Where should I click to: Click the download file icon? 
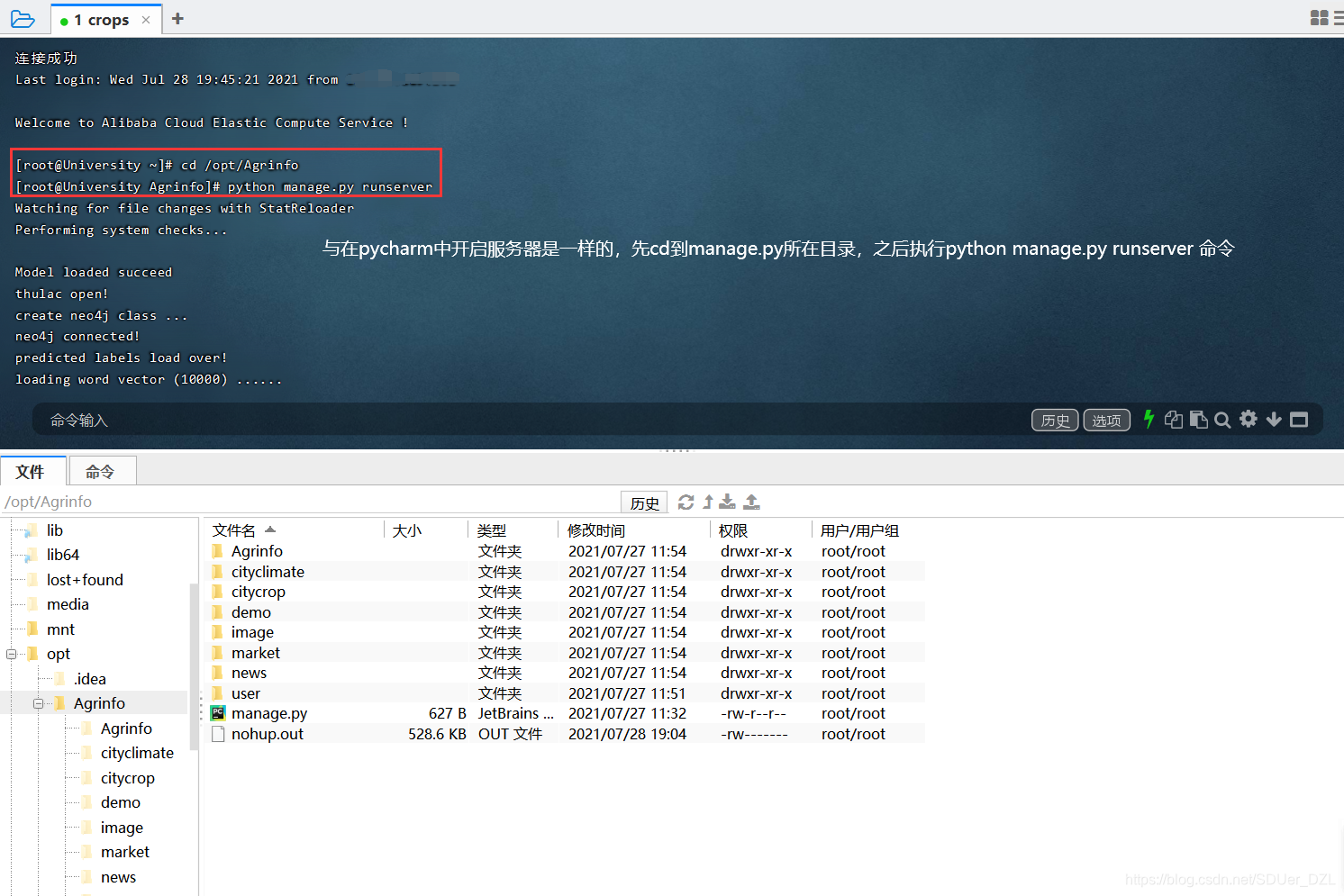point(728,502)
